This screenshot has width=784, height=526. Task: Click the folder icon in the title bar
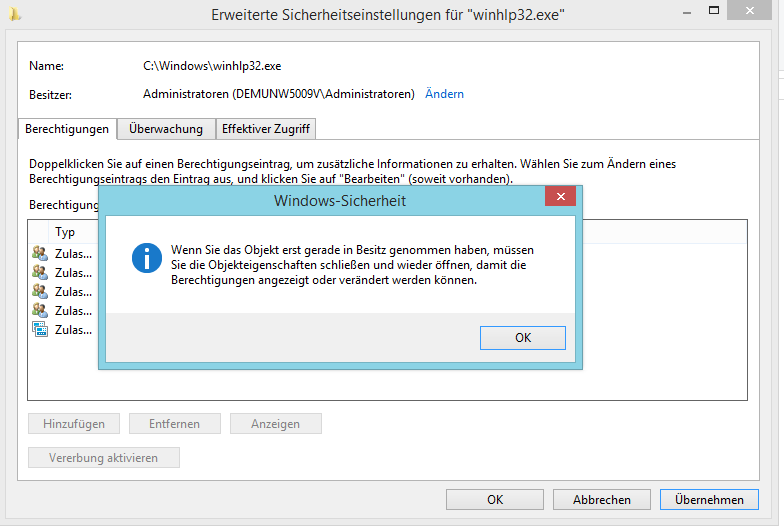11,14
